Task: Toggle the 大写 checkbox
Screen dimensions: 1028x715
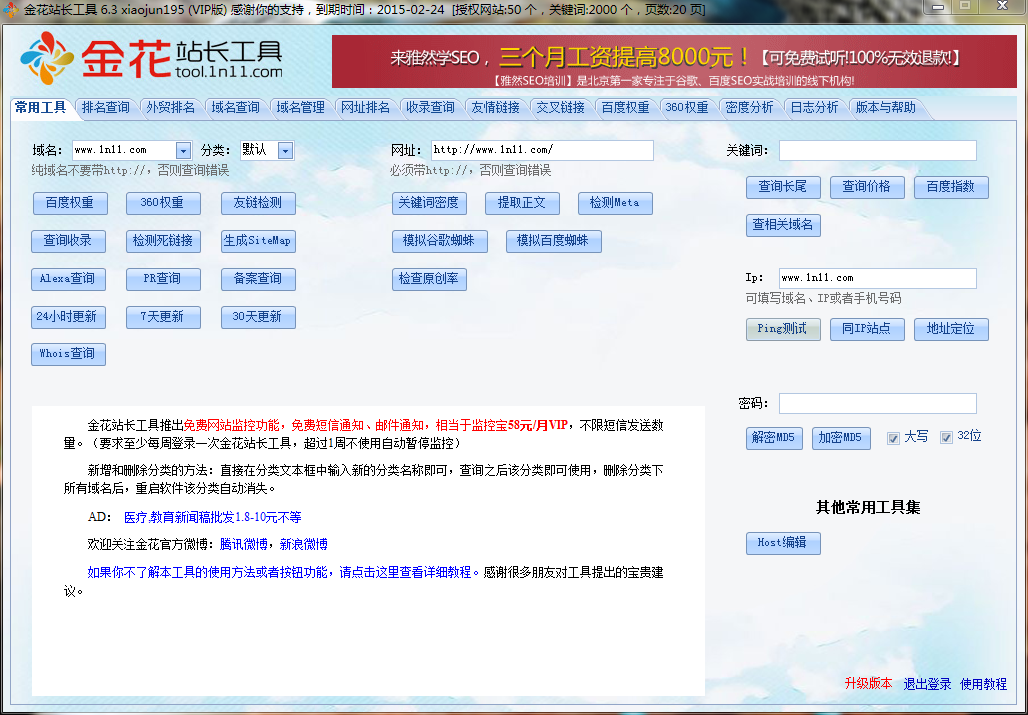Action: click(x=893, y=438)
